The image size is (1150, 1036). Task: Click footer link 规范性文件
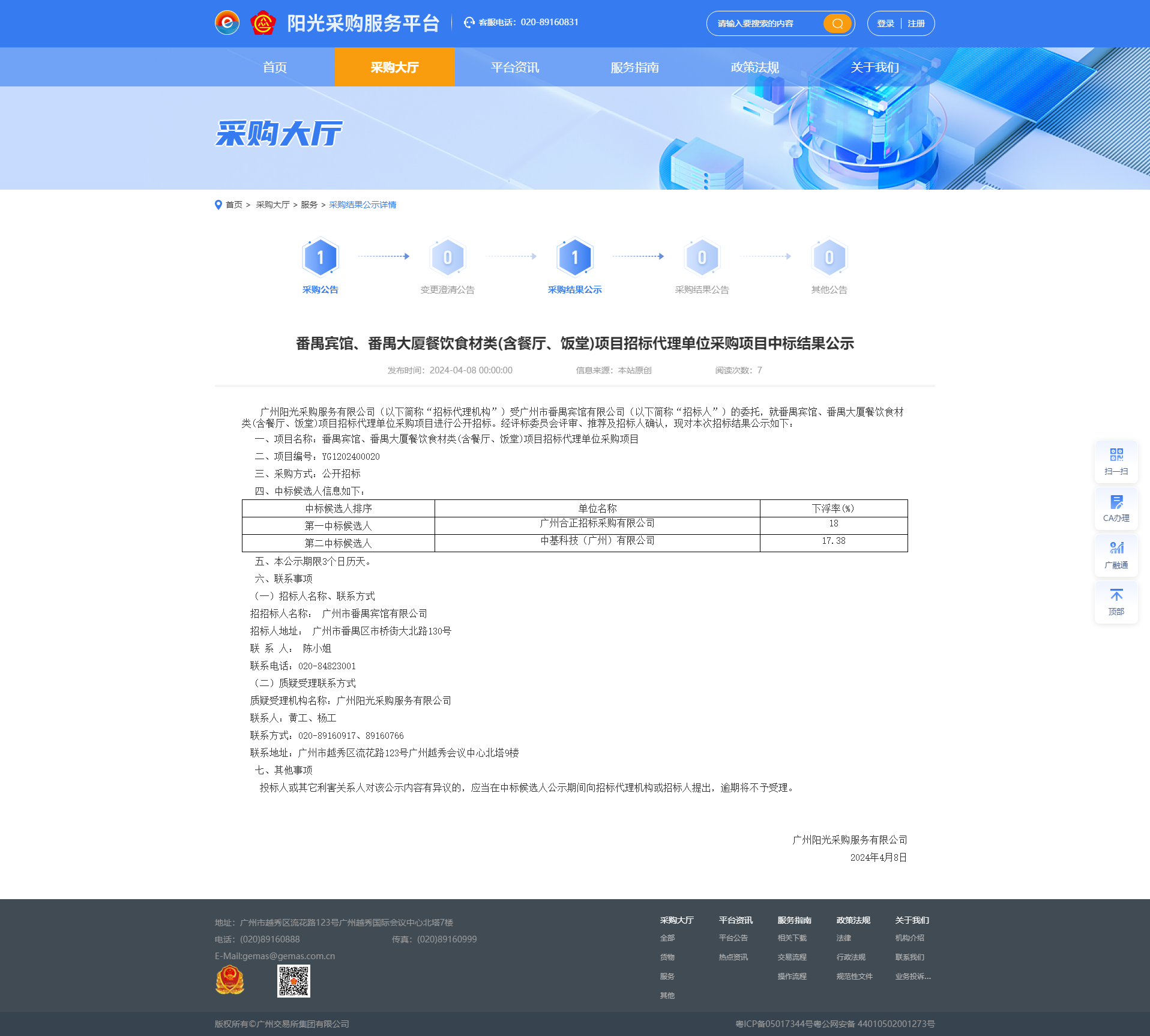tap(855, 977)
